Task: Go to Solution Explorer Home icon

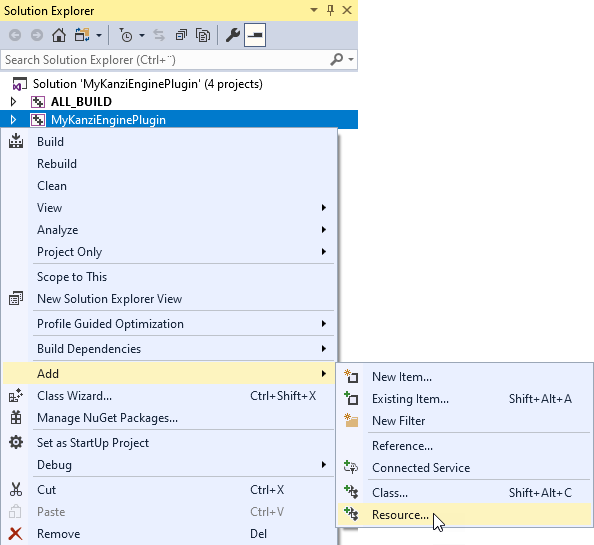Action: click(x=59, y=35)
